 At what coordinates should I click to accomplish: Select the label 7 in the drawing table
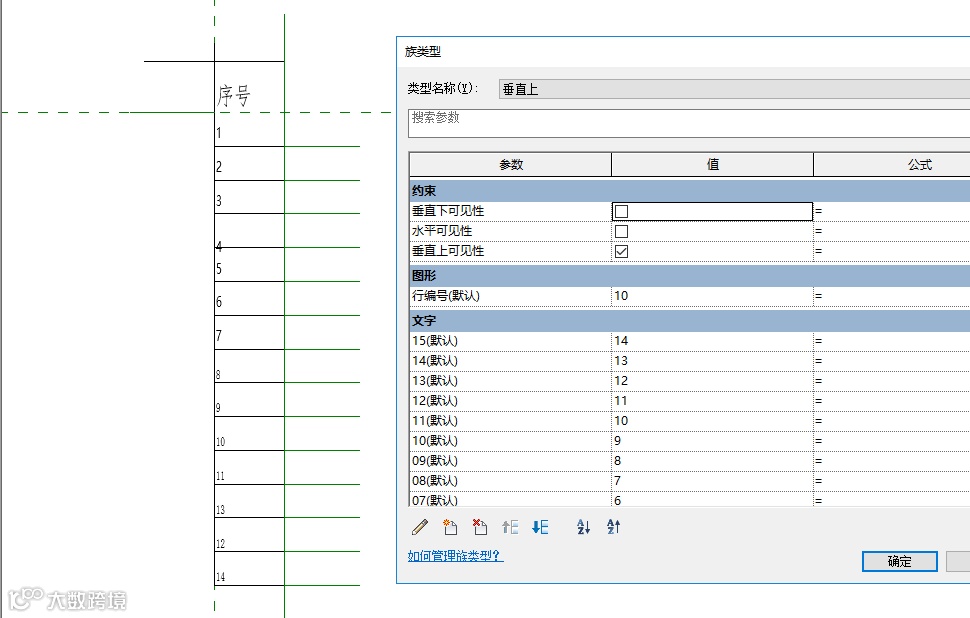tap(218, 335)
